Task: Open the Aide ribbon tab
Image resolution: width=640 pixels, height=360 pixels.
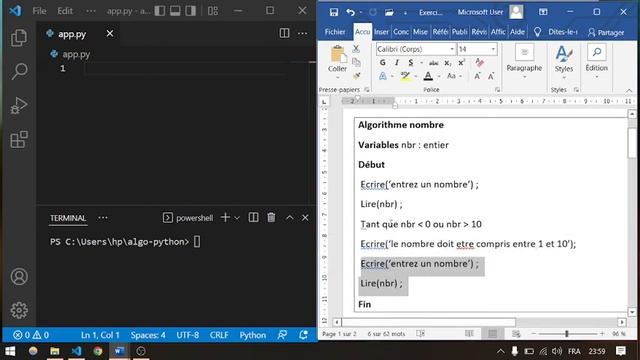Action: pyautogui.click(x=517, y=32)
